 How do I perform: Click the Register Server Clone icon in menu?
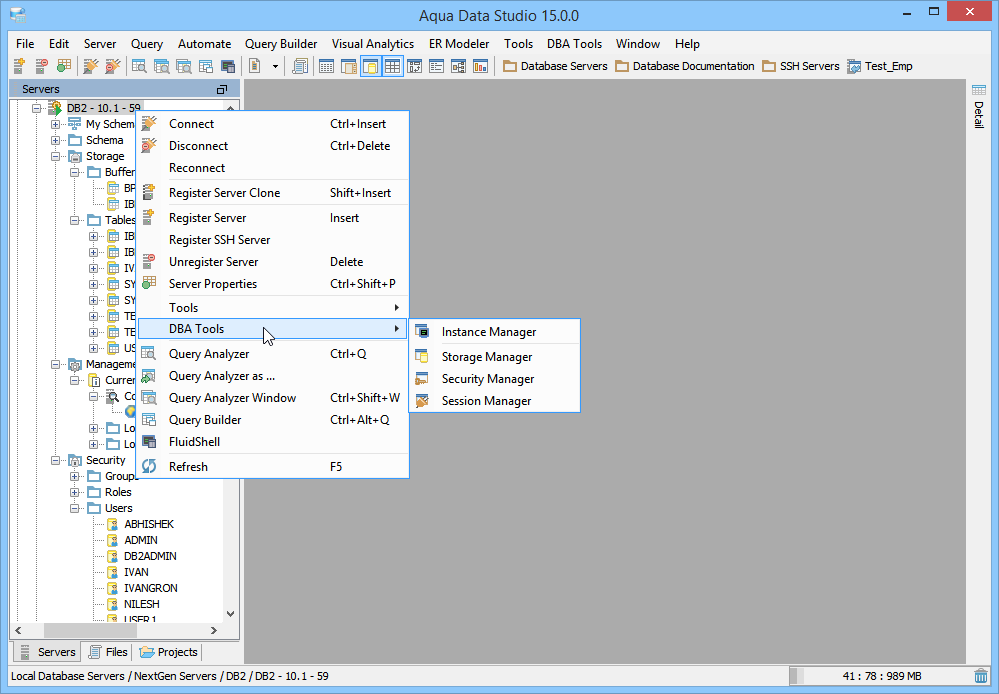tap(149, 192)
